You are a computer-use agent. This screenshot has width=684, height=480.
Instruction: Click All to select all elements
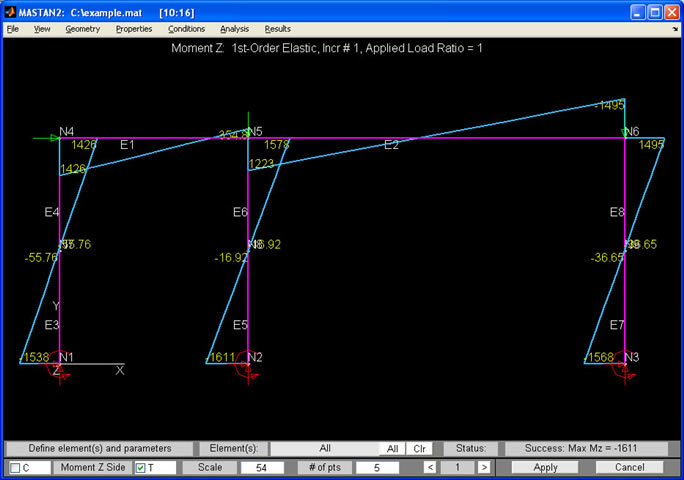[393, 449]
